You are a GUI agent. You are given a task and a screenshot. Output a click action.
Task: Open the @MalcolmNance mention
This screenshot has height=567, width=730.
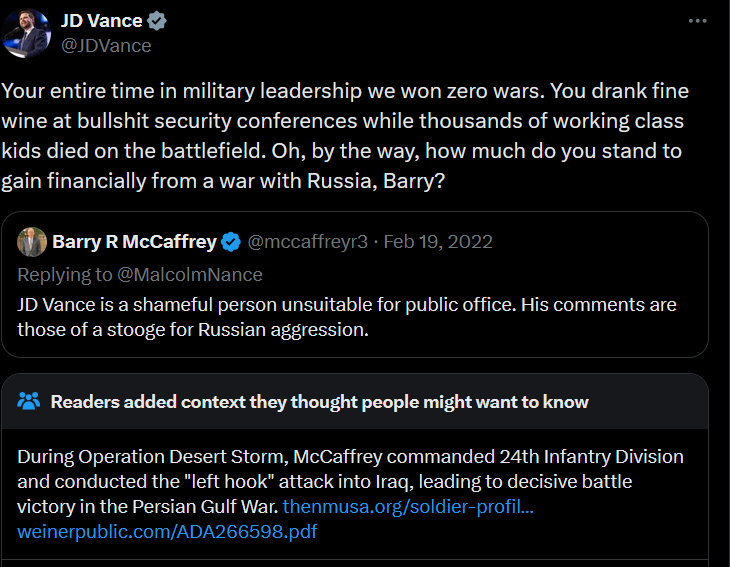point(190,275)
